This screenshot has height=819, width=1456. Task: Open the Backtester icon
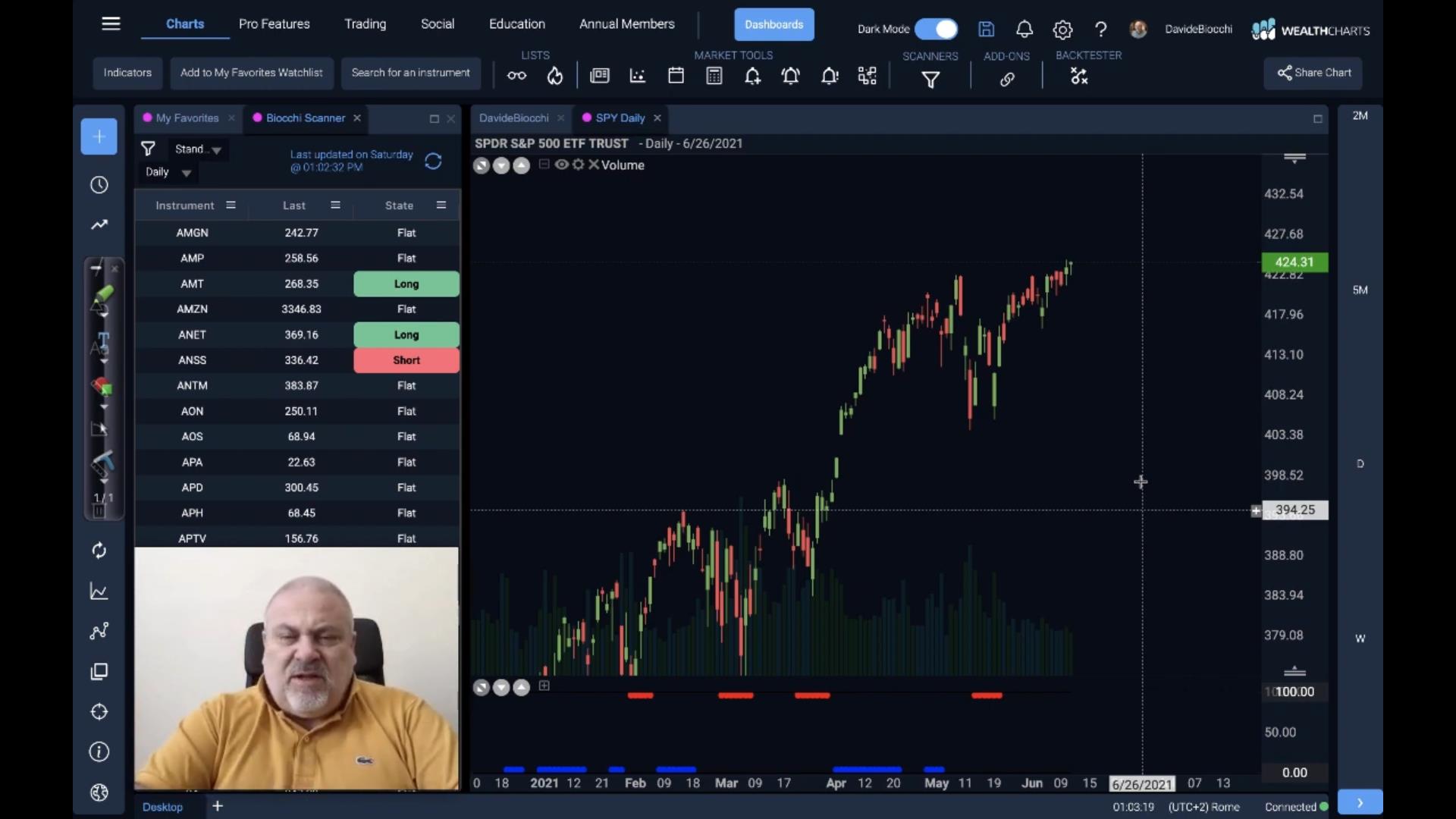1079,76
